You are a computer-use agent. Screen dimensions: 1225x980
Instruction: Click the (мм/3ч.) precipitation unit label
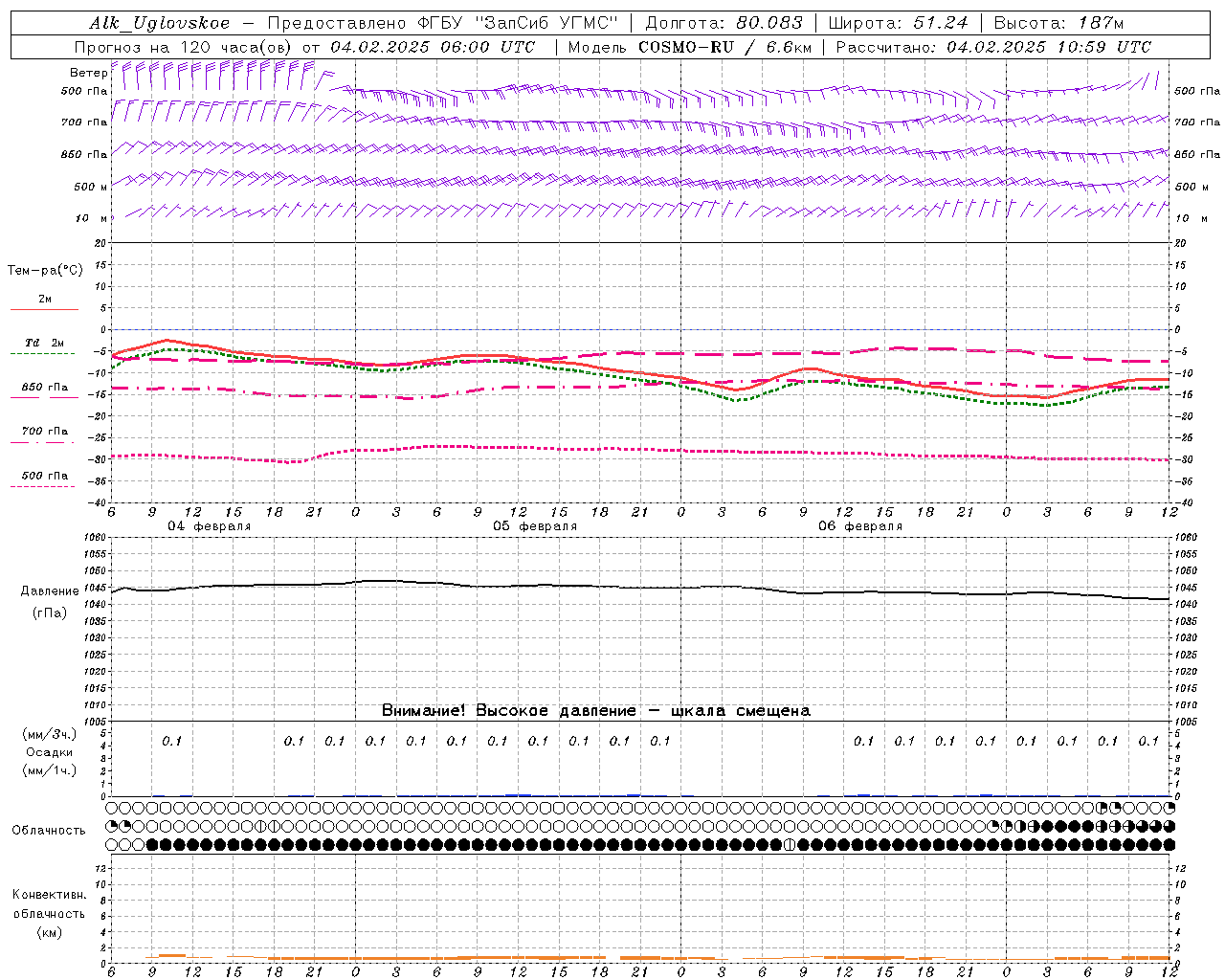pyautogui.click(x=49, y=734)
